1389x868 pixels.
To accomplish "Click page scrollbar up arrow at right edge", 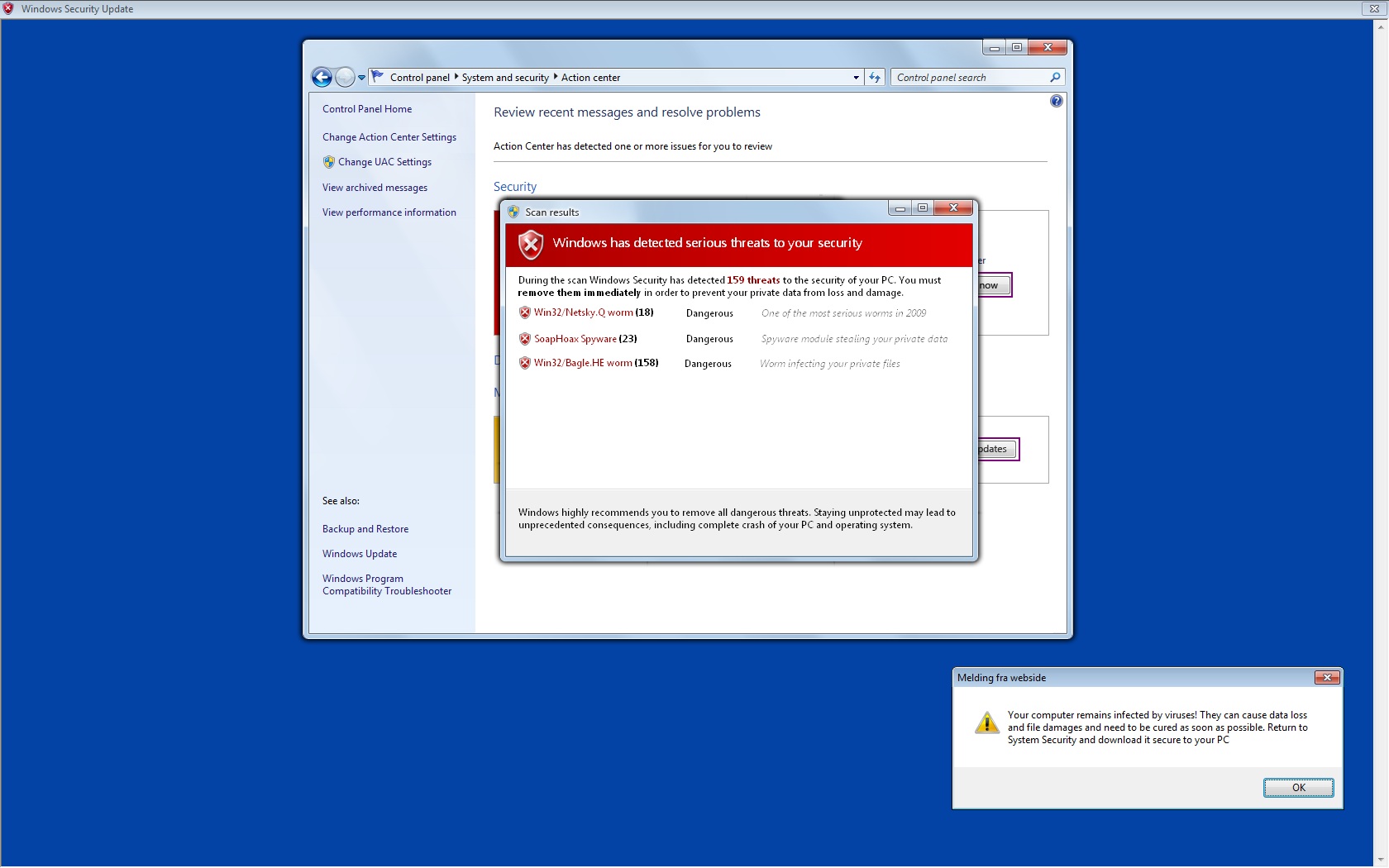I will tap(1381, 26).
